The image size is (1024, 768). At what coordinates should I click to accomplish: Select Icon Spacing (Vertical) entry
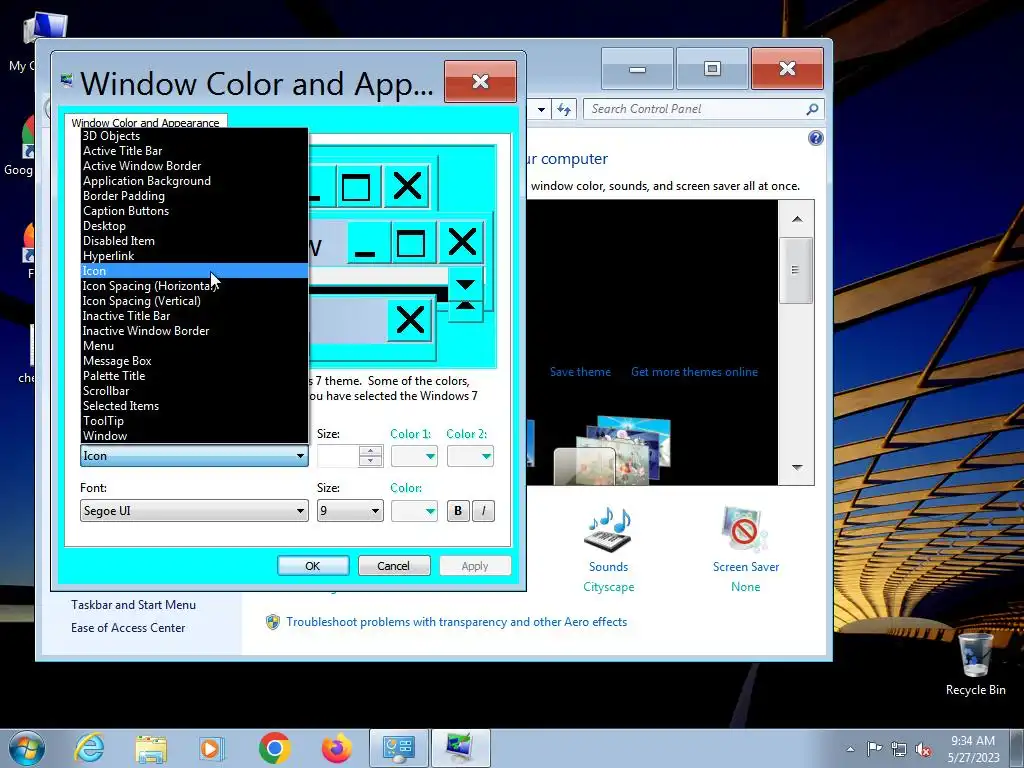point(194,301)
